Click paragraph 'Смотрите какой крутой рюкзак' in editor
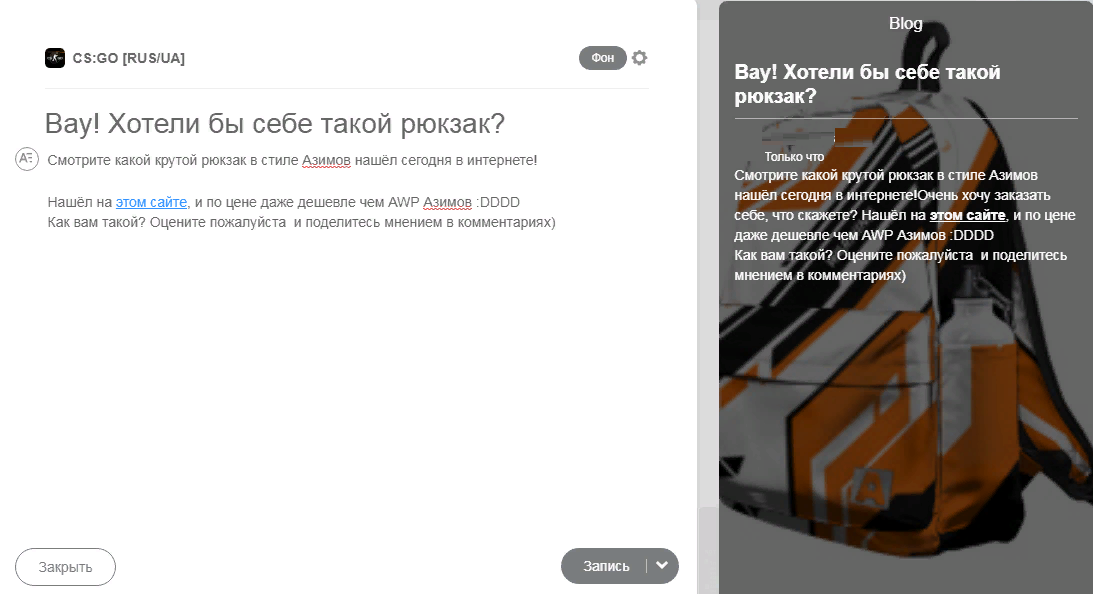The height and width of the screenshot is (594, 1094). (x=292, y=161)
